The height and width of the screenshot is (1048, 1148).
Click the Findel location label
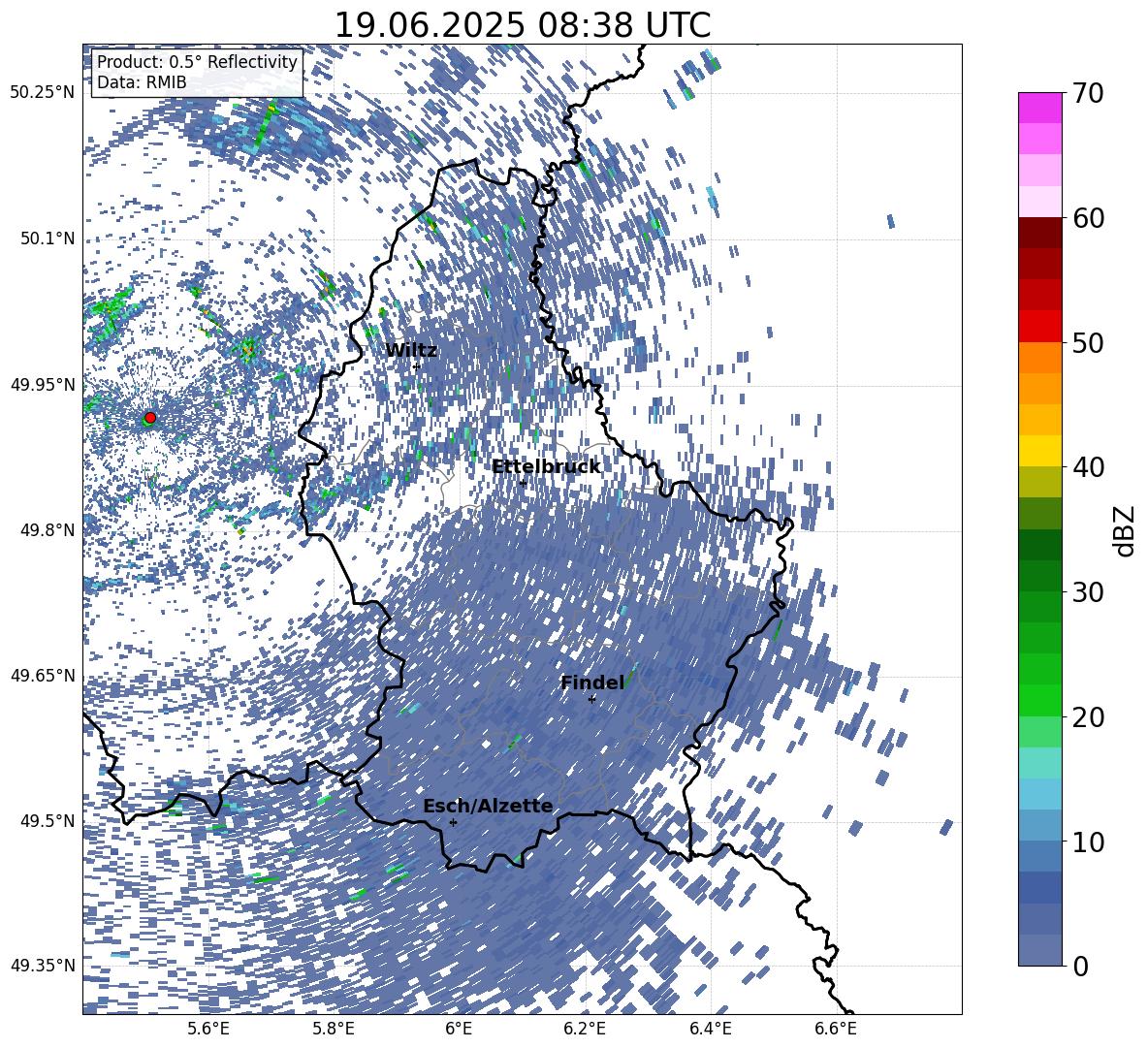tap(592, 683)
